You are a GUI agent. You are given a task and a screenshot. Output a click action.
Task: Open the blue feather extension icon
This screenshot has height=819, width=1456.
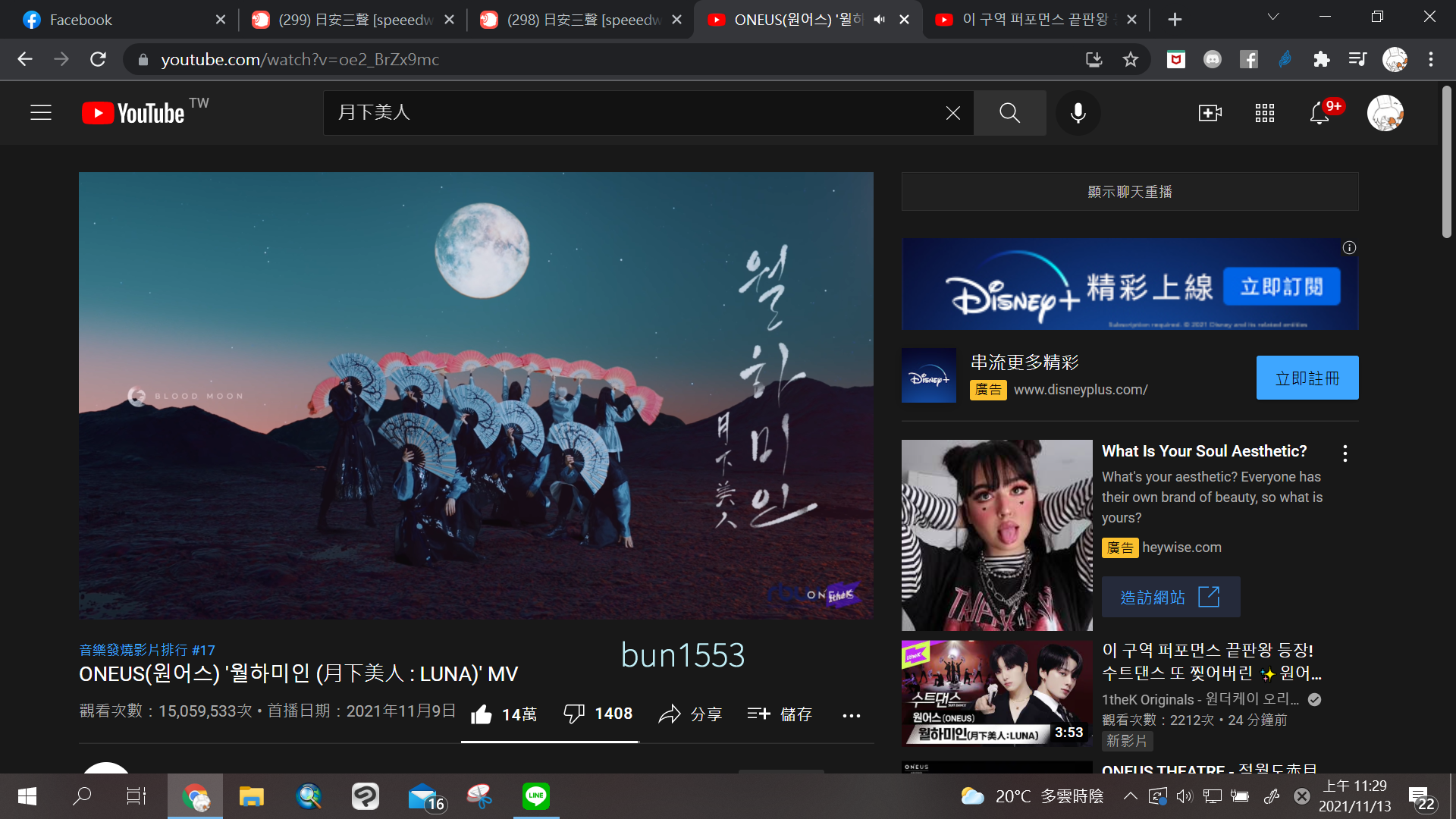[1285, 59]
